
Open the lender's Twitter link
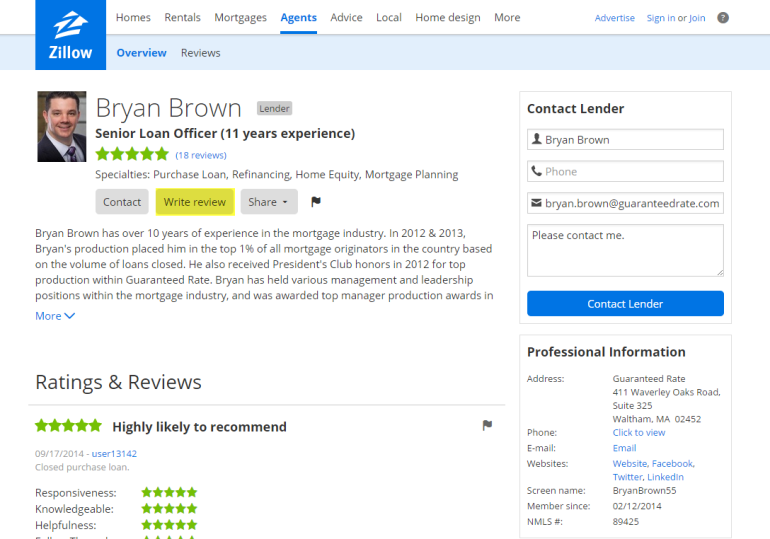pos(628,477)
